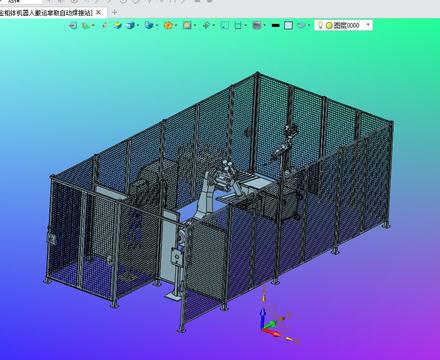This screenshot has width=440, height=360.
Task: Click the tan square toolbar icon
Action: tap(187, 25)
